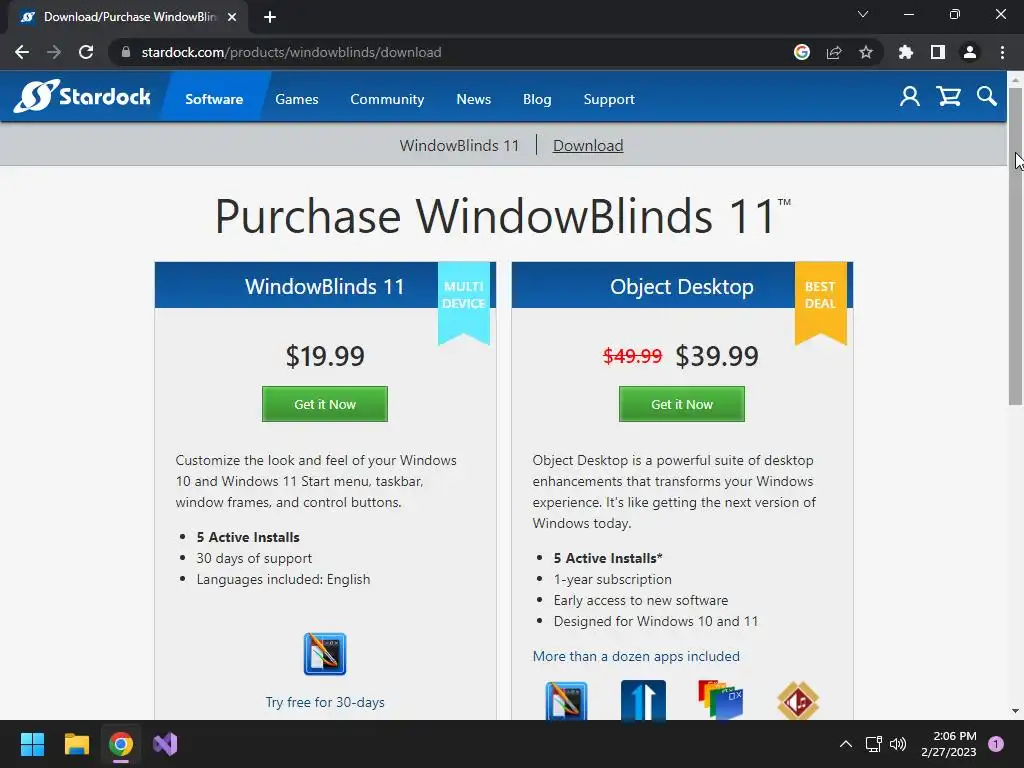
Task: Click the WindowBlinds 11 card header
Action: point(325,285)
